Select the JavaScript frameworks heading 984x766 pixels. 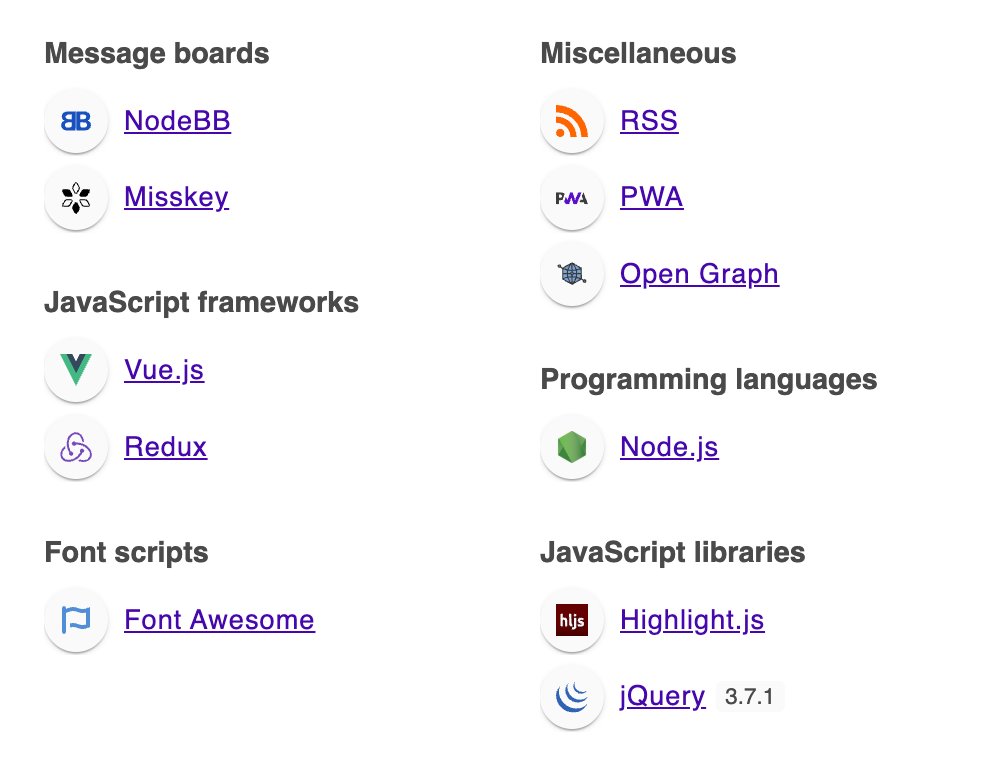[x=201, y=302]
